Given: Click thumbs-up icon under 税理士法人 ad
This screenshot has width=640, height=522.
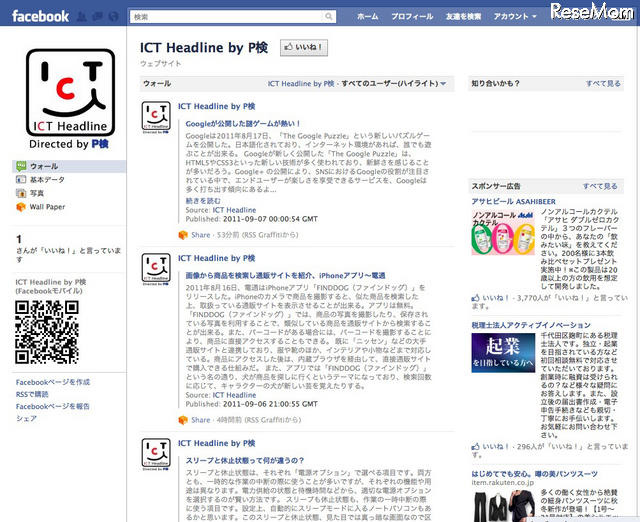Looking at the screenshot, I should [x=476, y=446].
